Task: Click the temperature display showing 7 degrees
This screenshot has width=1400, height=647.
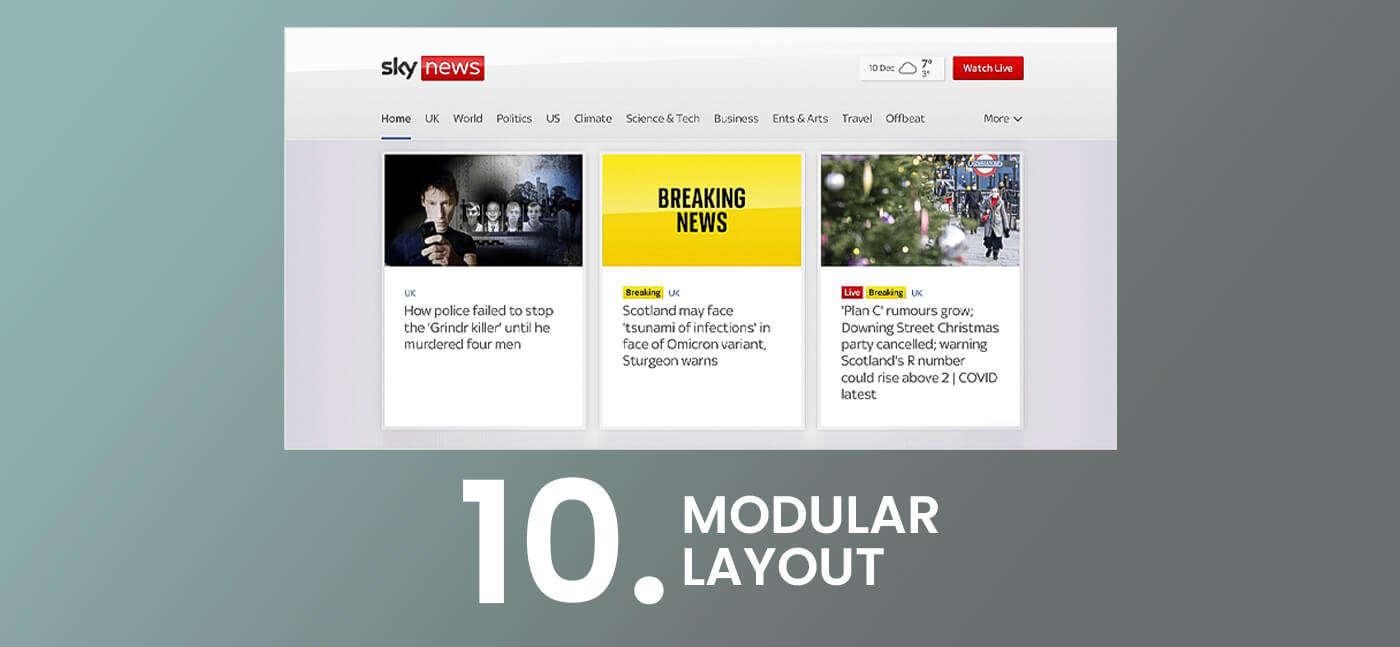Action: point(928,63)
